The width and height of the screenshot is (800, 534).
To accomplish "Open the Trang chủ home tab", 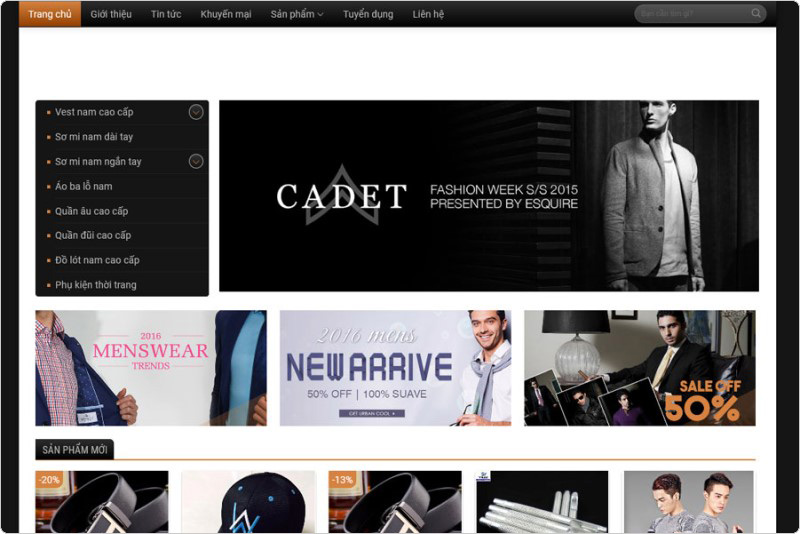I will [x=50, y=14].
